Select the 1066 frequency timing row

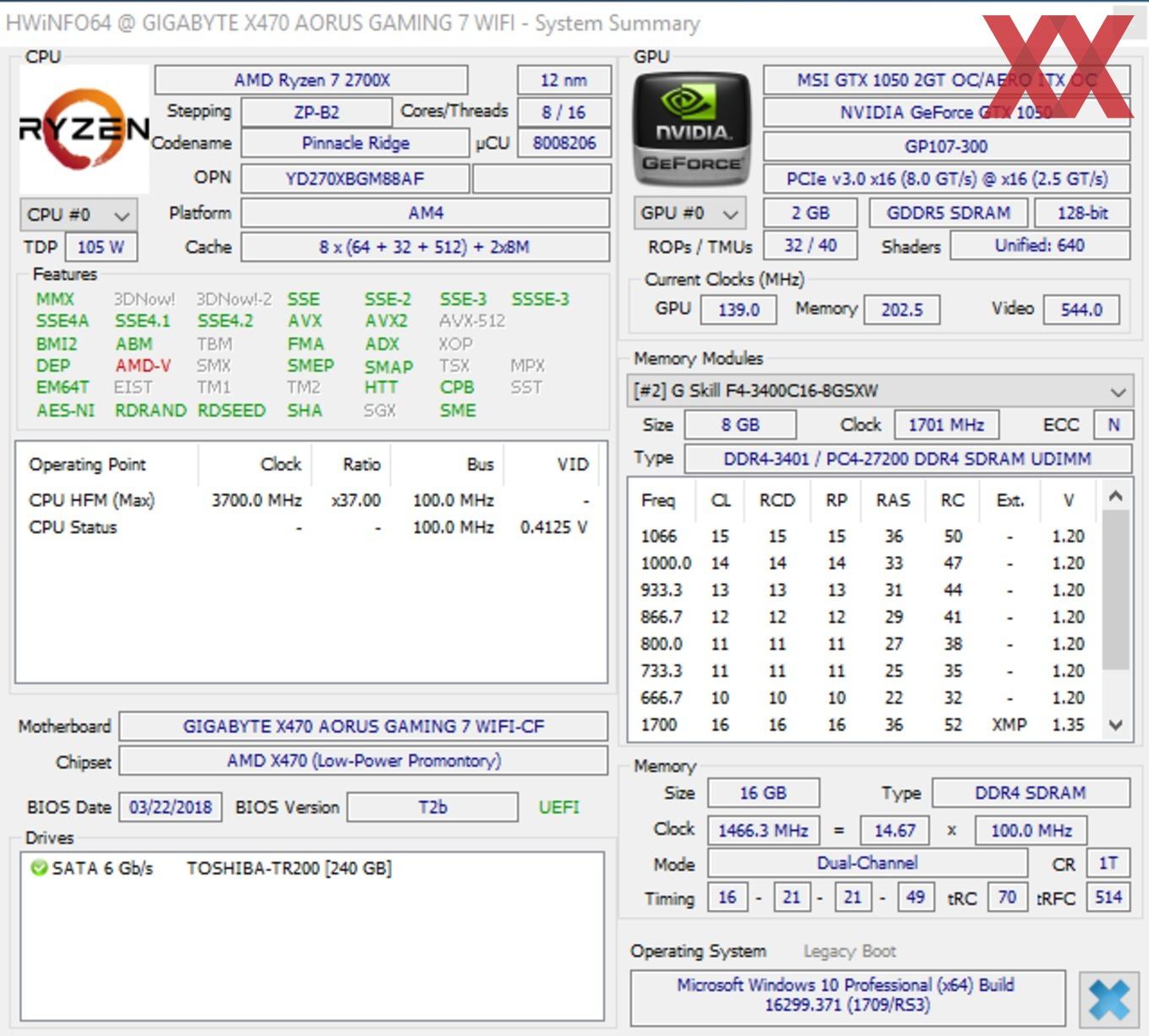click(863, 536)
